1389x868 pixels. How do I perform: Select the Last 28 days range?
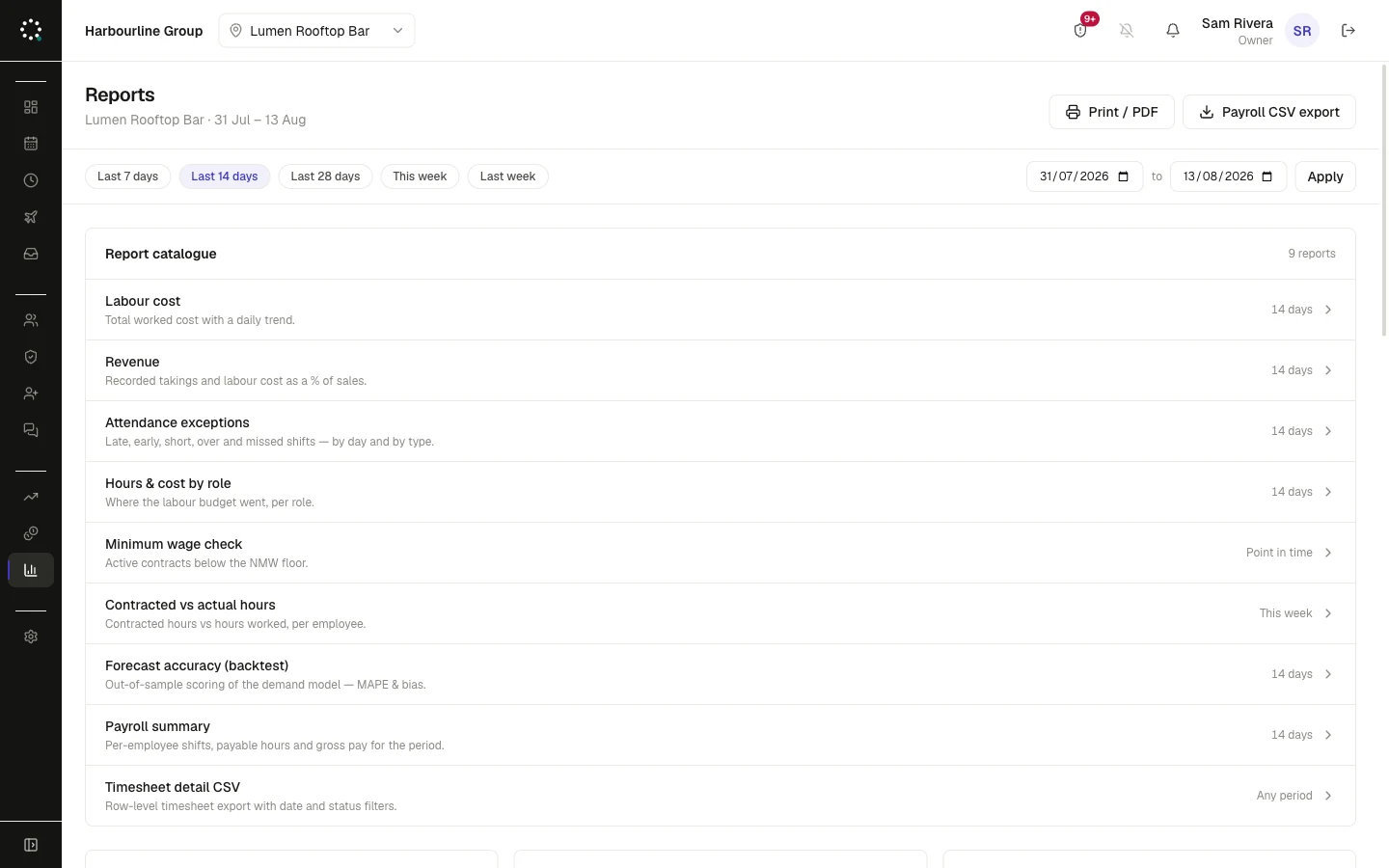325,176
